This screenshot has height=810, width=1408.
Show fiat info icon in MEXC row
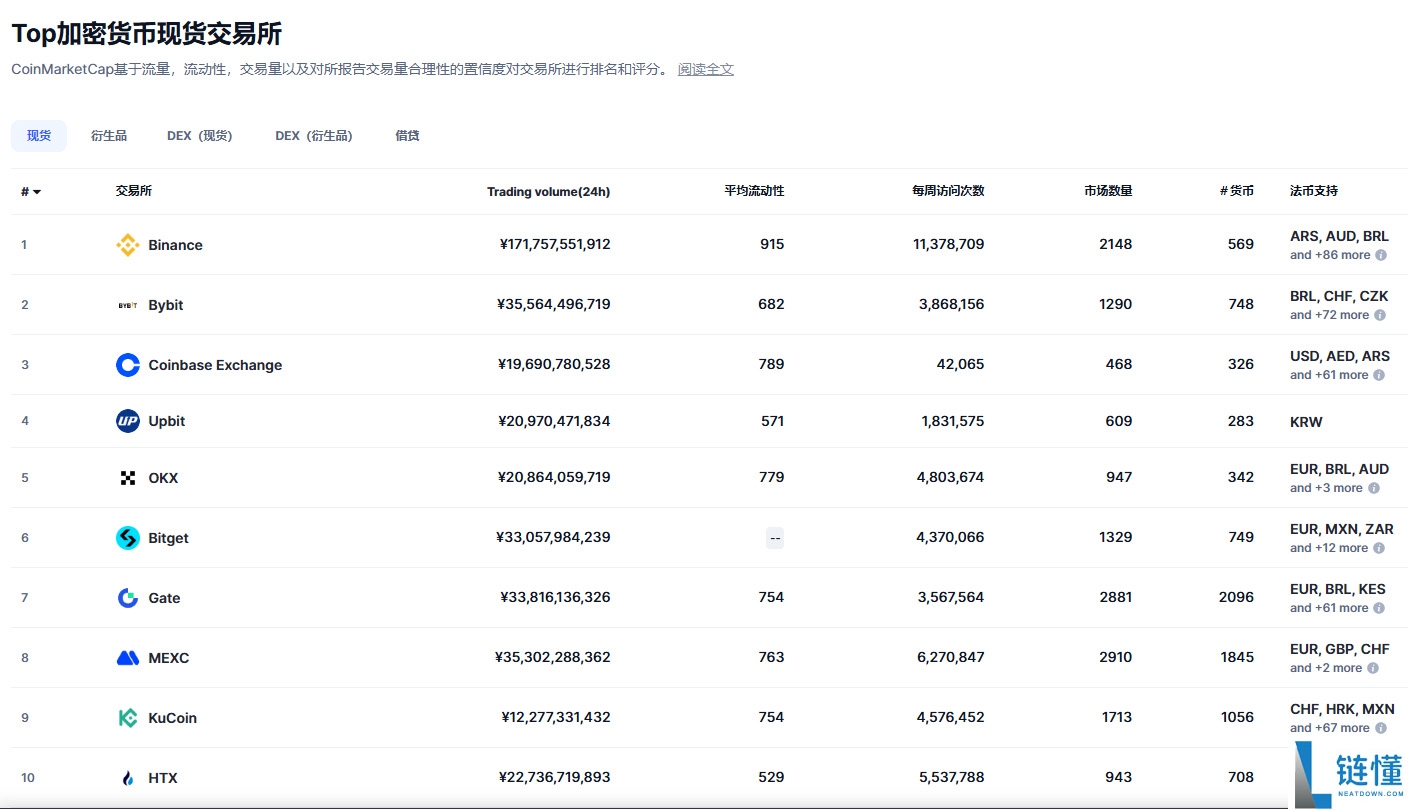[1373, 668]
